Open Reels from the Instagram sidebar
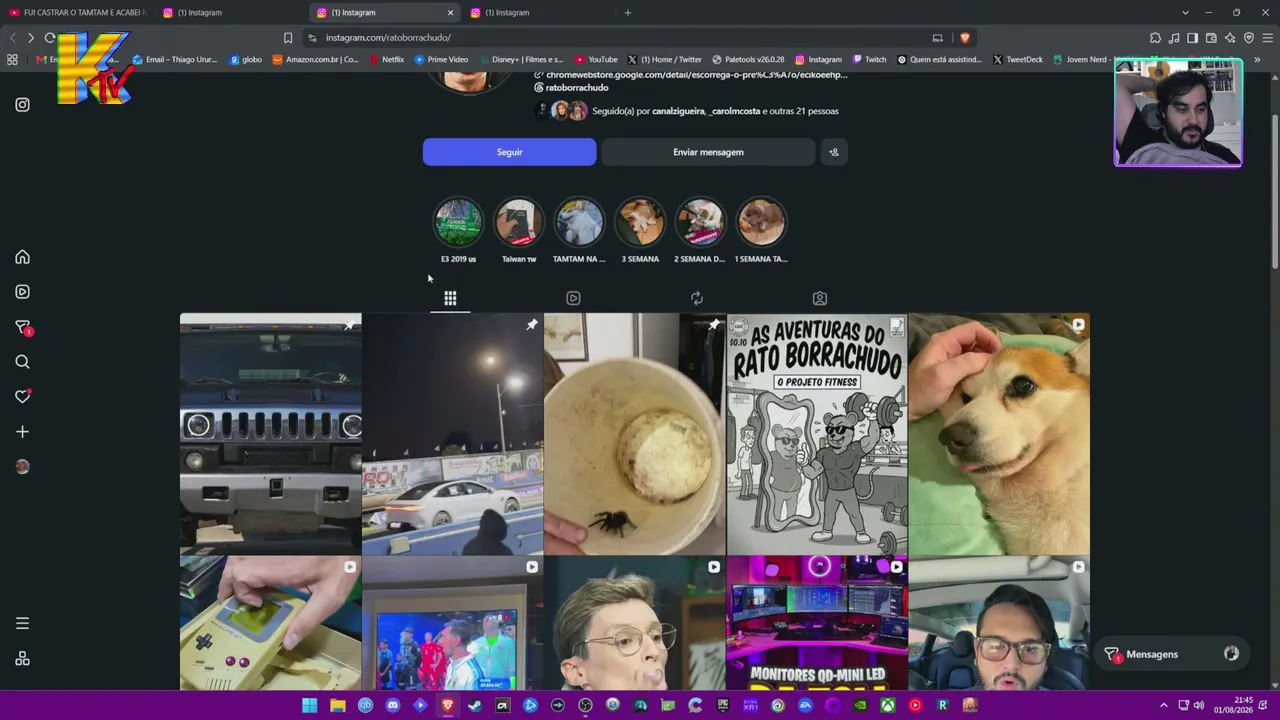This screenshot has height=720, width=1280. [x=22, y=292]
